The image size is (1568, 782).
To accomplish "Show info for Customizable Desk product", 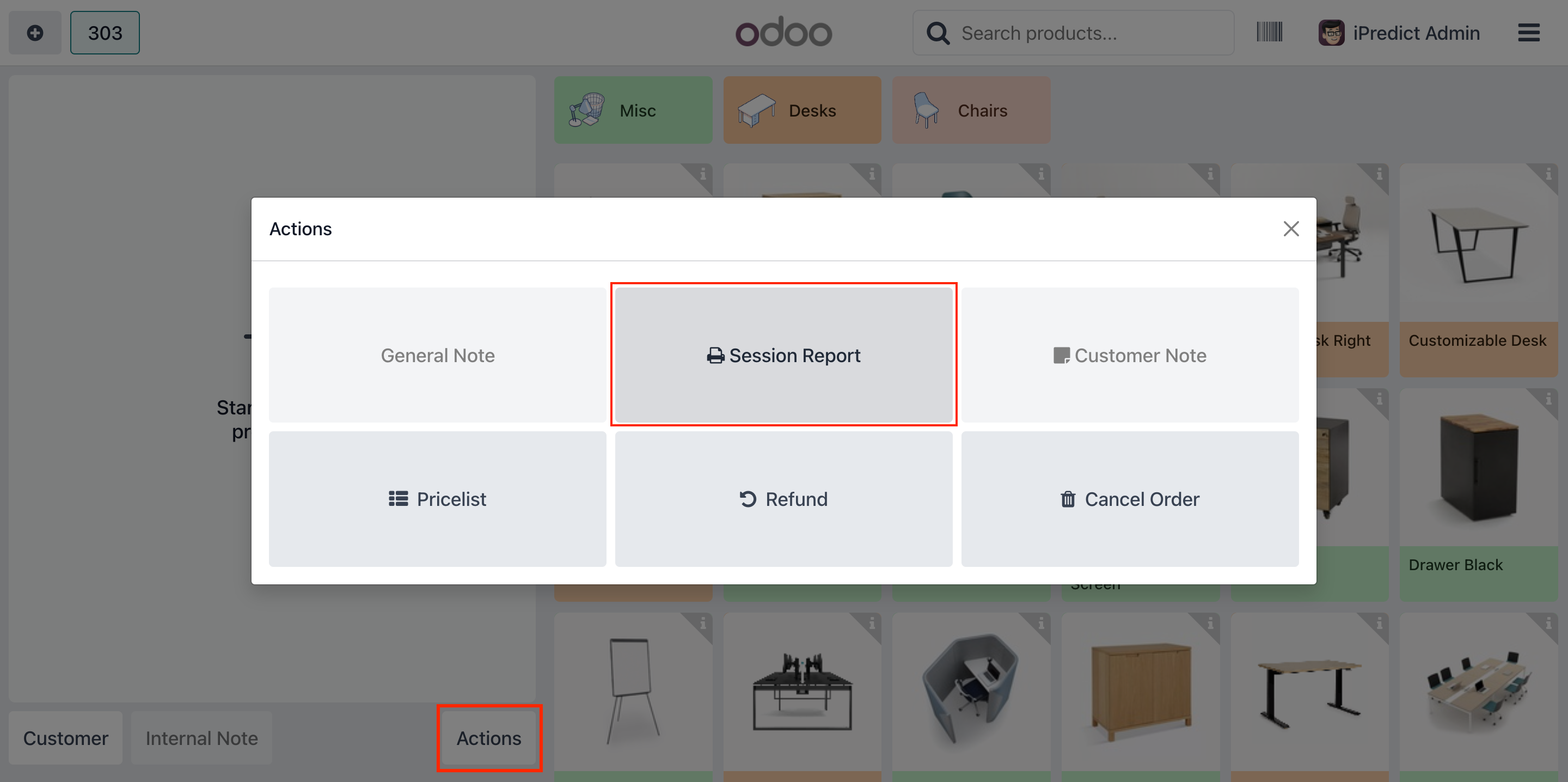I will tap(1548, 175).
